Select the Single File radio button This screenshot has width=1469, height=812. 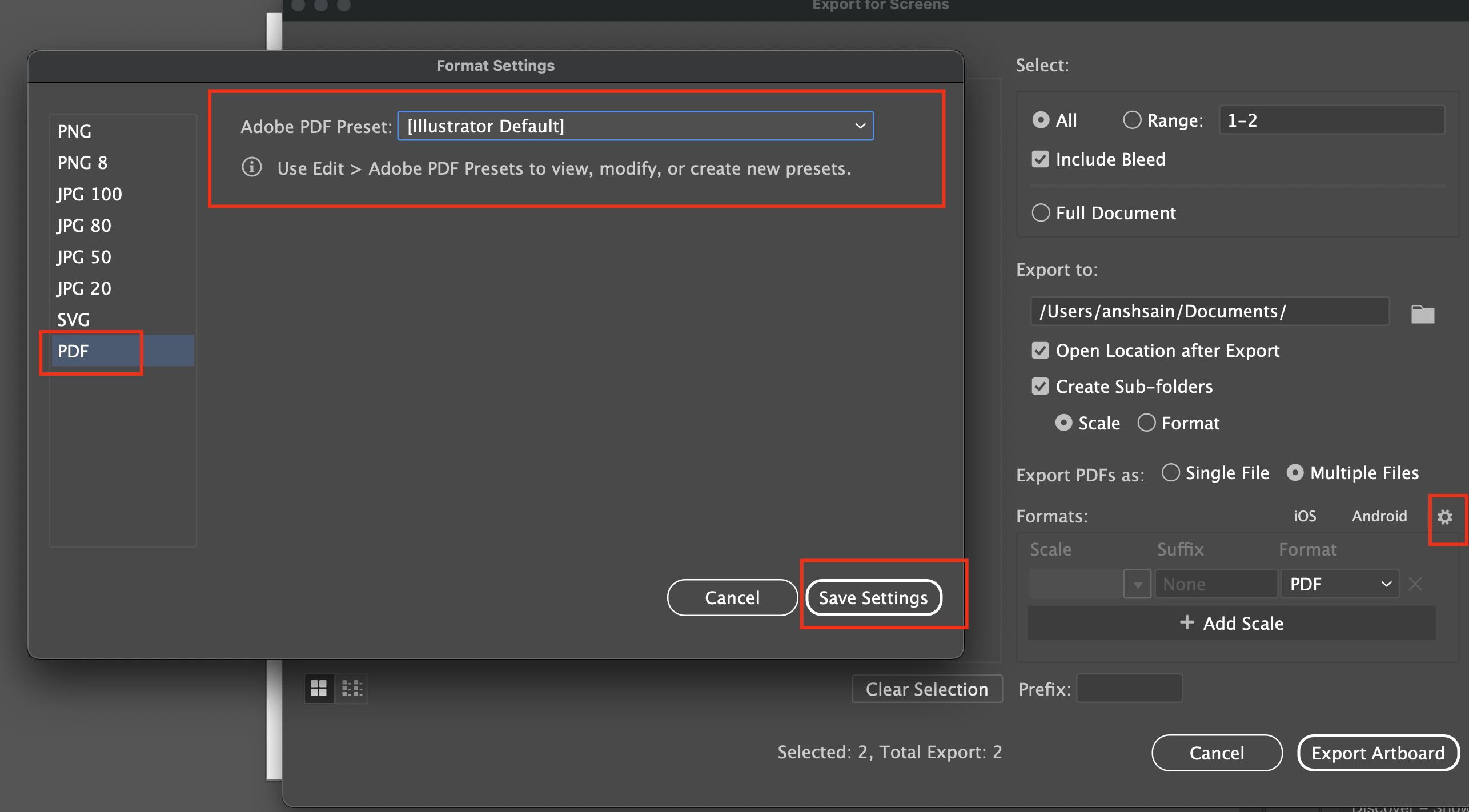1170,473
